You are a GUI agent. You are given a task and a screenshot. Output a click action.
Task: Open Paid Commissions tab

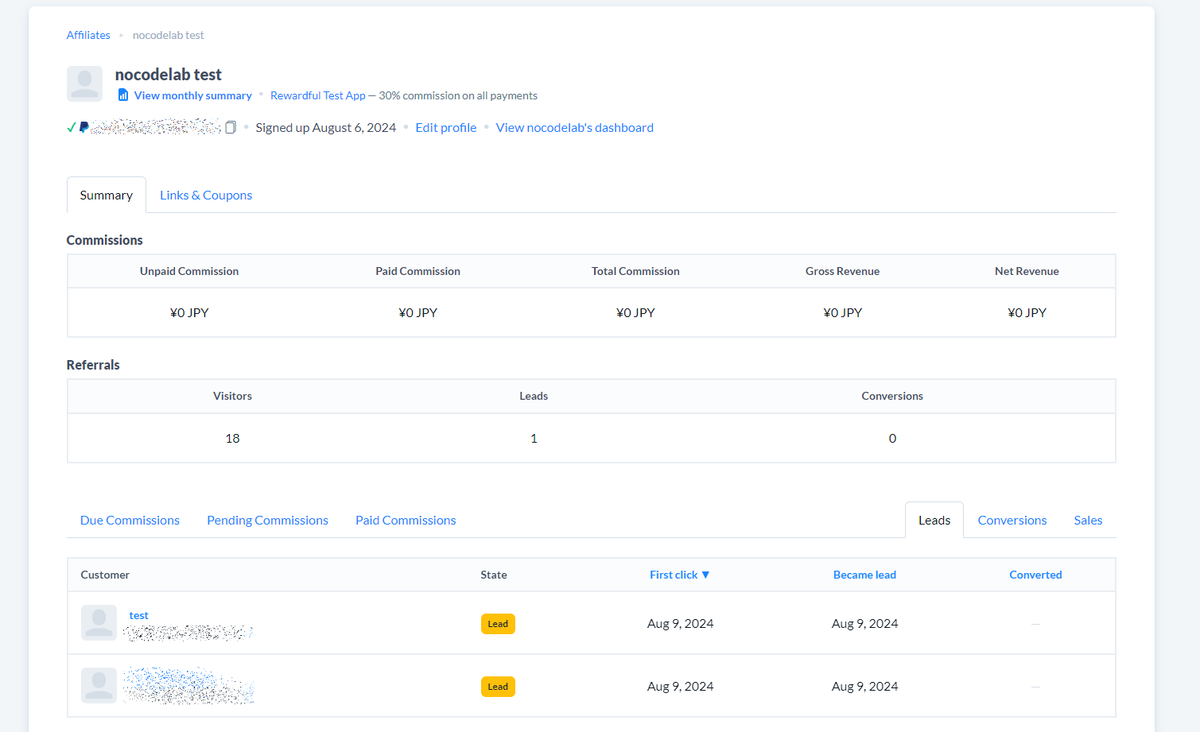point(405,520)
